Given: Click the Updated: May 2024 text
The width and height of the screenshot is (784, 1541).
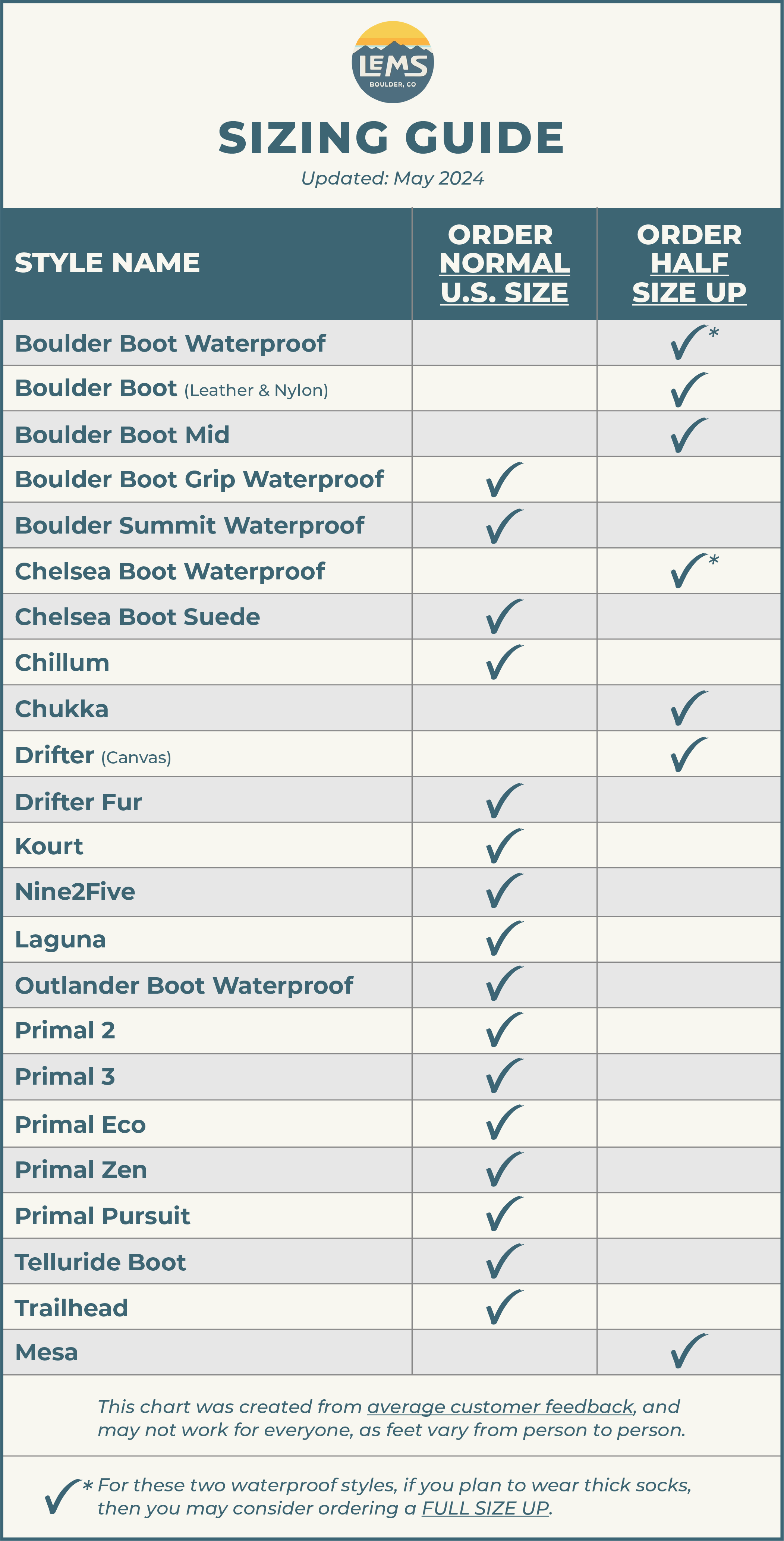Looking at the screenshot, I should coord(392,178).
